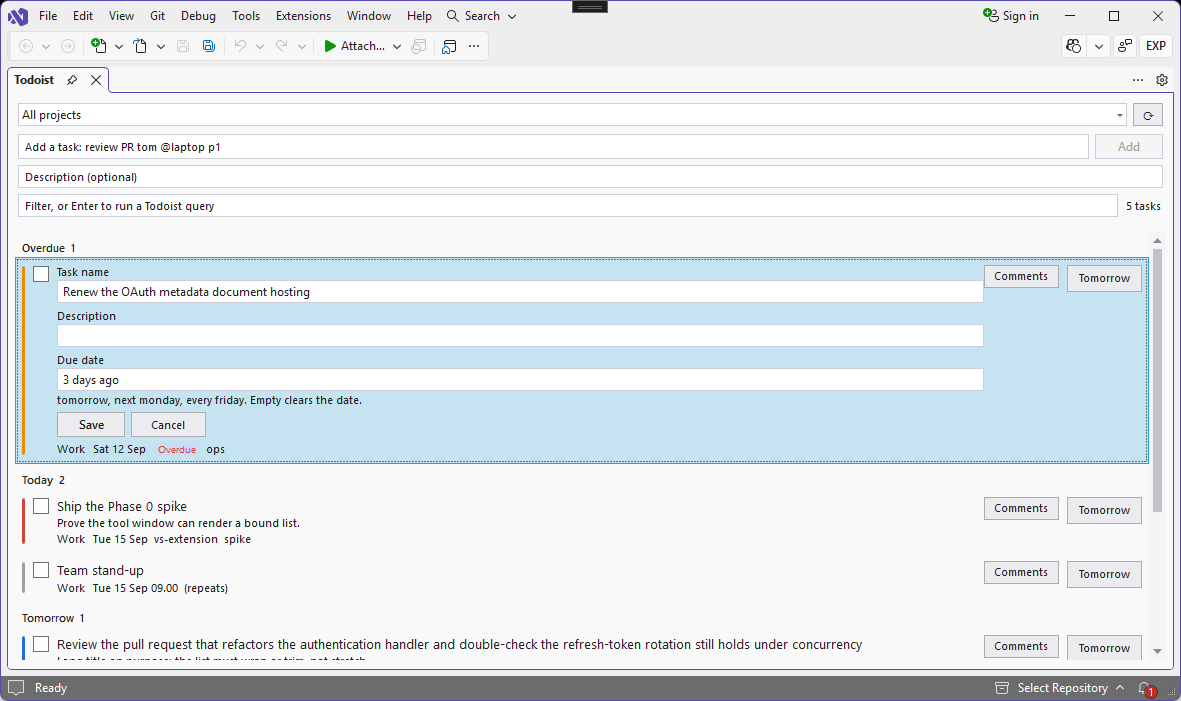The height and width of the screenshot is (701, 1181).
Task: Click the Search magnifier in menu bar
Action: click(x=453, y=16)
